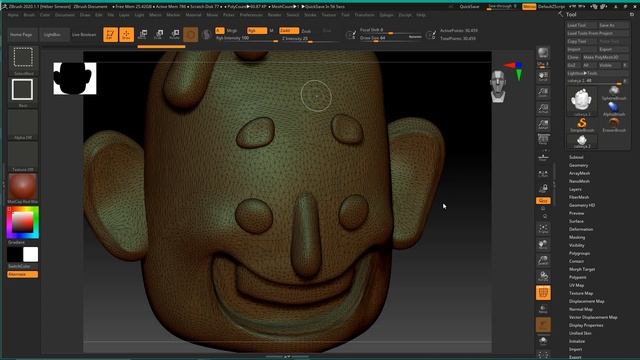Viewport: 640px width, 360px height.
Task: Click the Rotate view icon in right shelf
Action: (543, 276)
